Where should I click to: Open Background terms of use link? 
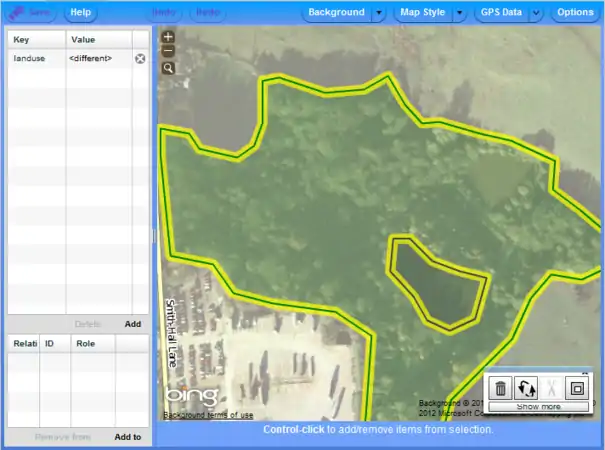[208, 415]
